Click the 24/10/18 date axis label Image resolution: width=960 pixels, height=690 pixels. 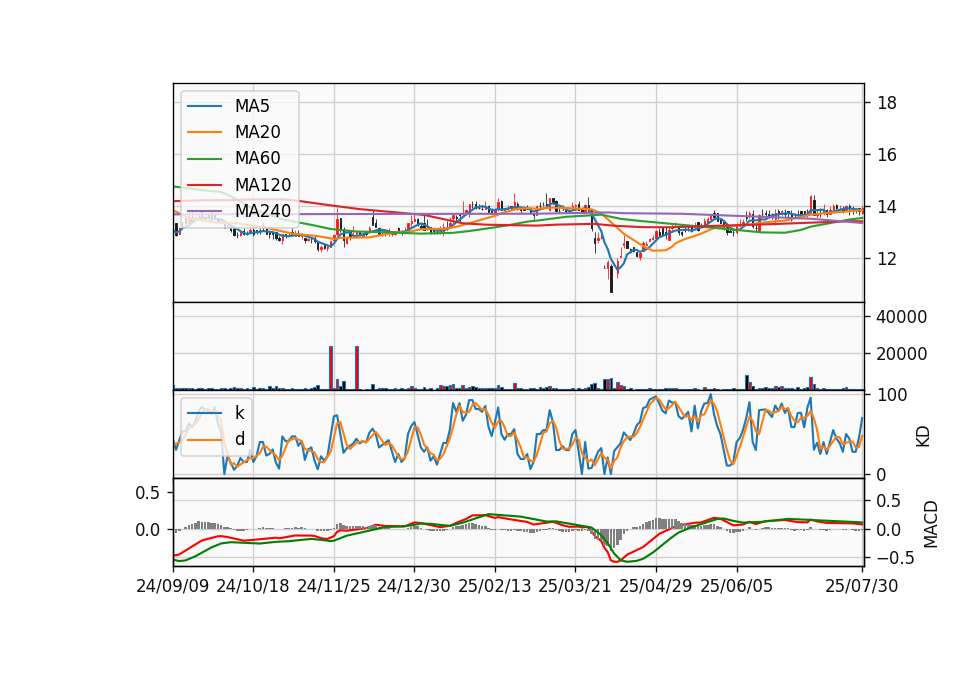[253, 586]
